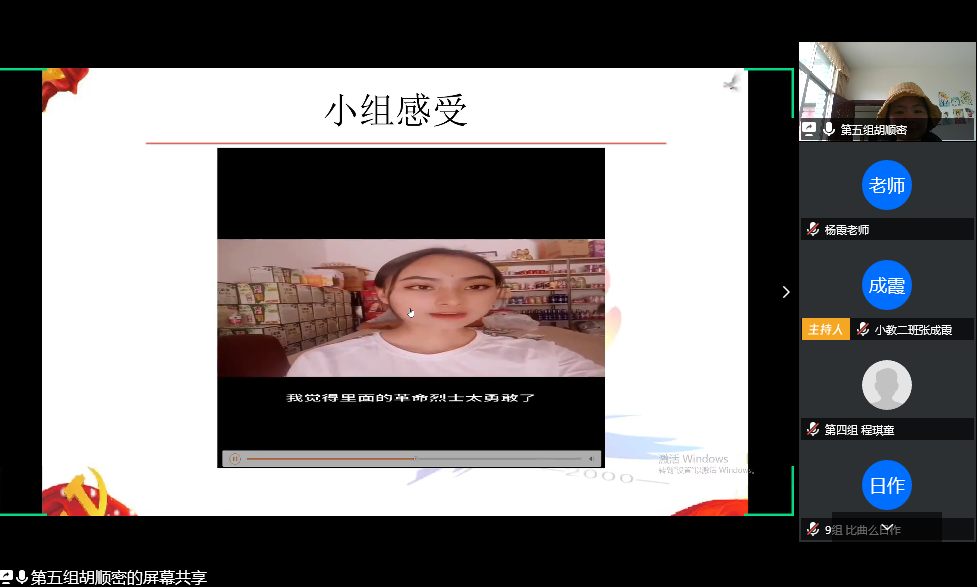Click the 成震 blue avatar circle

pyautogui.click(x=886, y=285)
